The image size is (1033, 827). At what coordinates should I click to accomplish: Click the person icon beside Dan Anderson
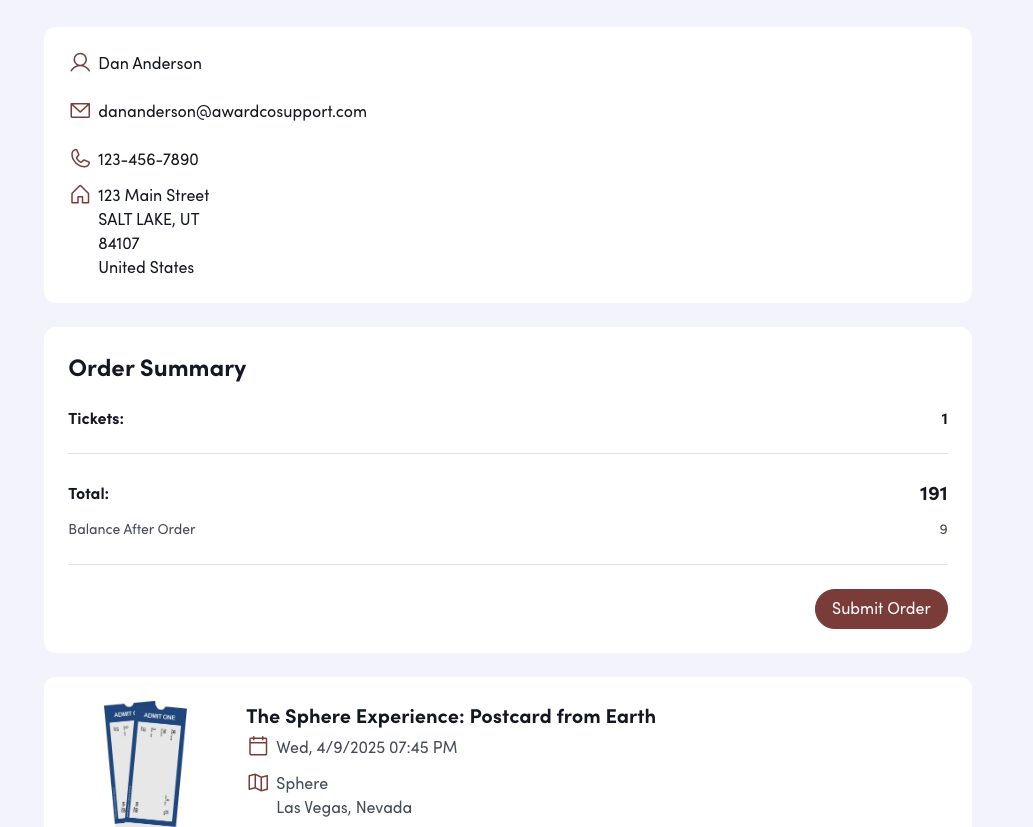(80, 63)
